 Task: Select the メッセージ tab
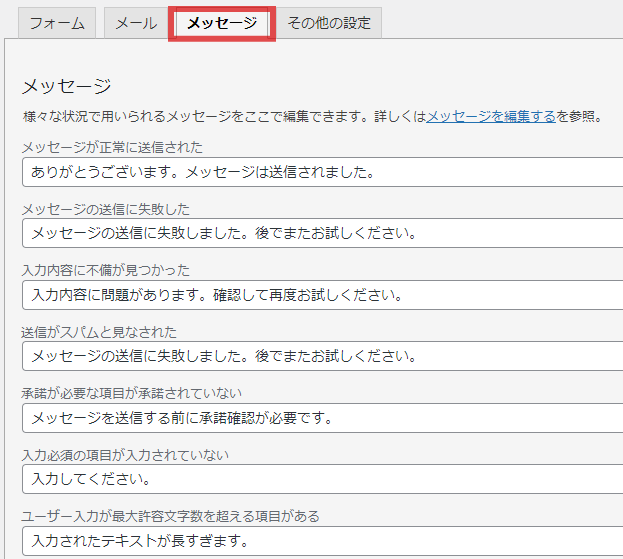pyautogui.click(x=222, y=23)
